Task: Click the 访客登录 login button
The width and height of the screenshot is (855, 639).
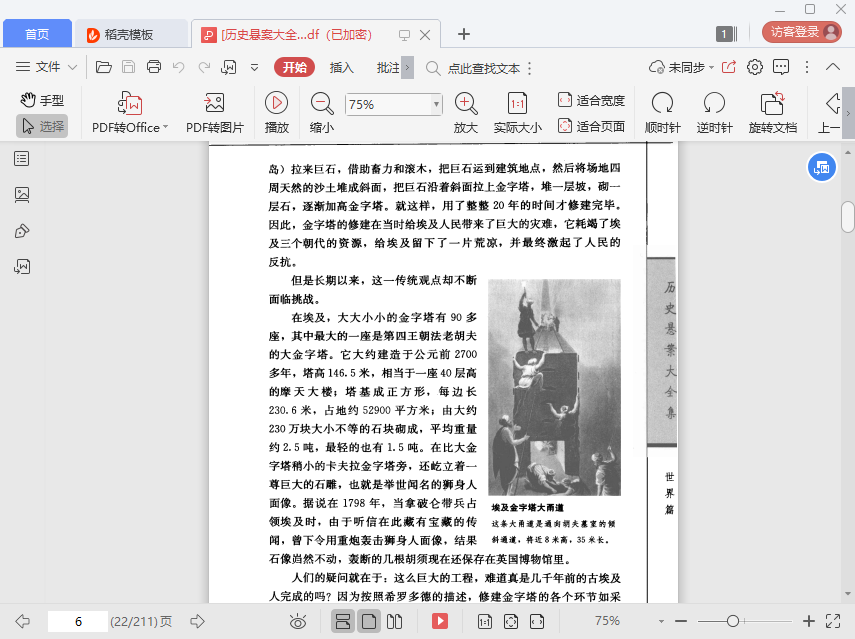Action: click(801, 32)
